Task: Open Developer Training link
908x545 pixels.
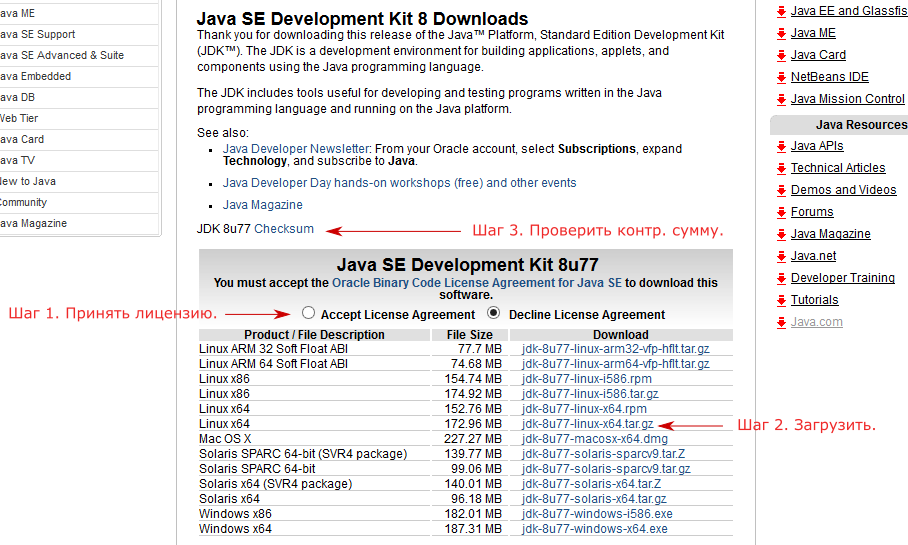Action: pos(843,278)
